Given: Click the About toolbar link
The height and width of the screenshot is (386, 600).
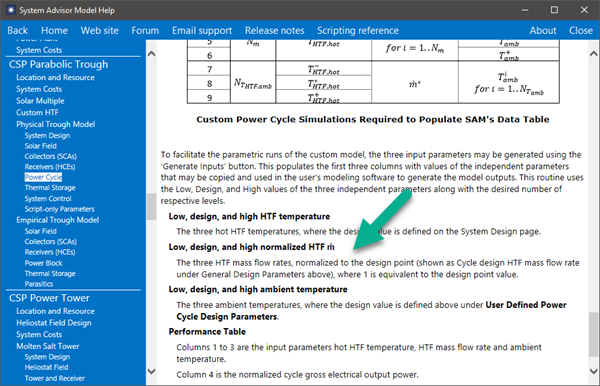Looking at the screenshot, I should (x=543, y=31).
